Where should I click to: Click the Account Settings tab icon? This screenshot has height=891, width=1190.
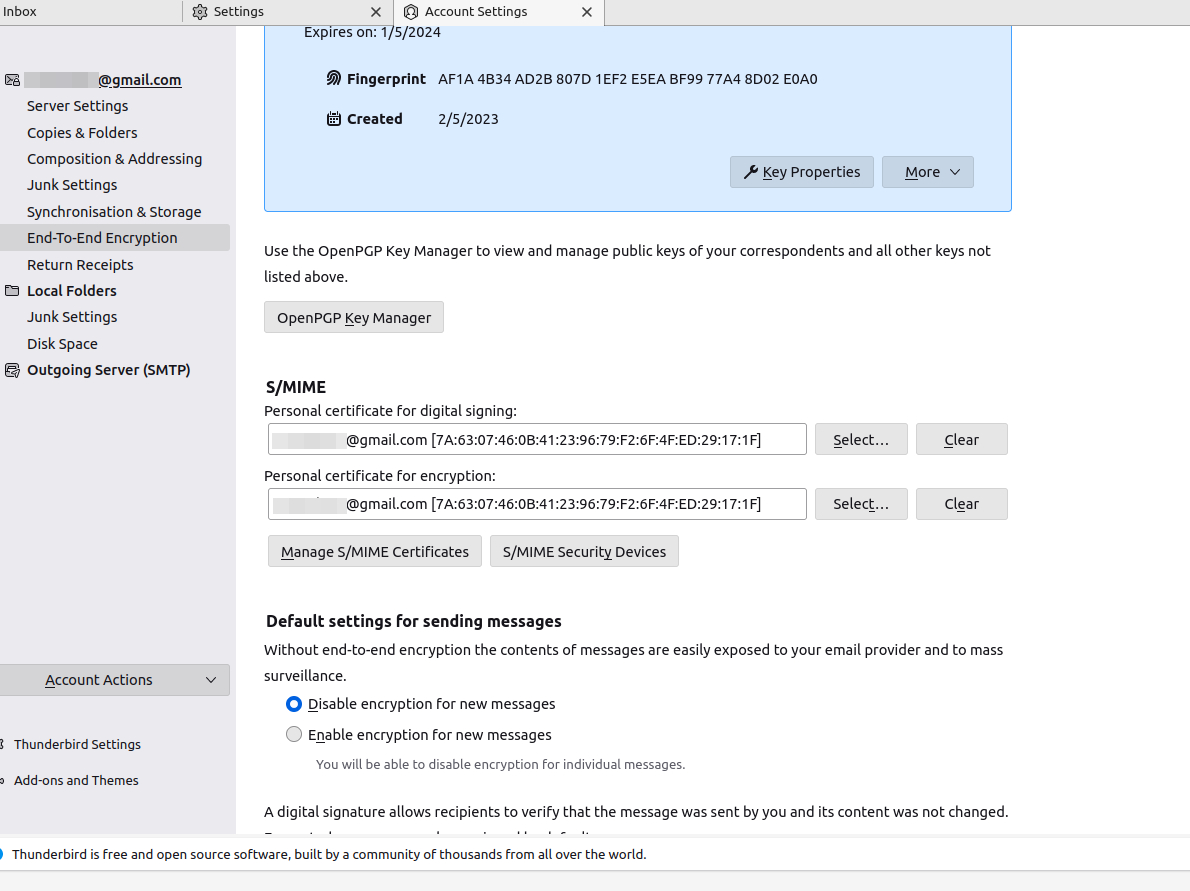click(411, 12)
